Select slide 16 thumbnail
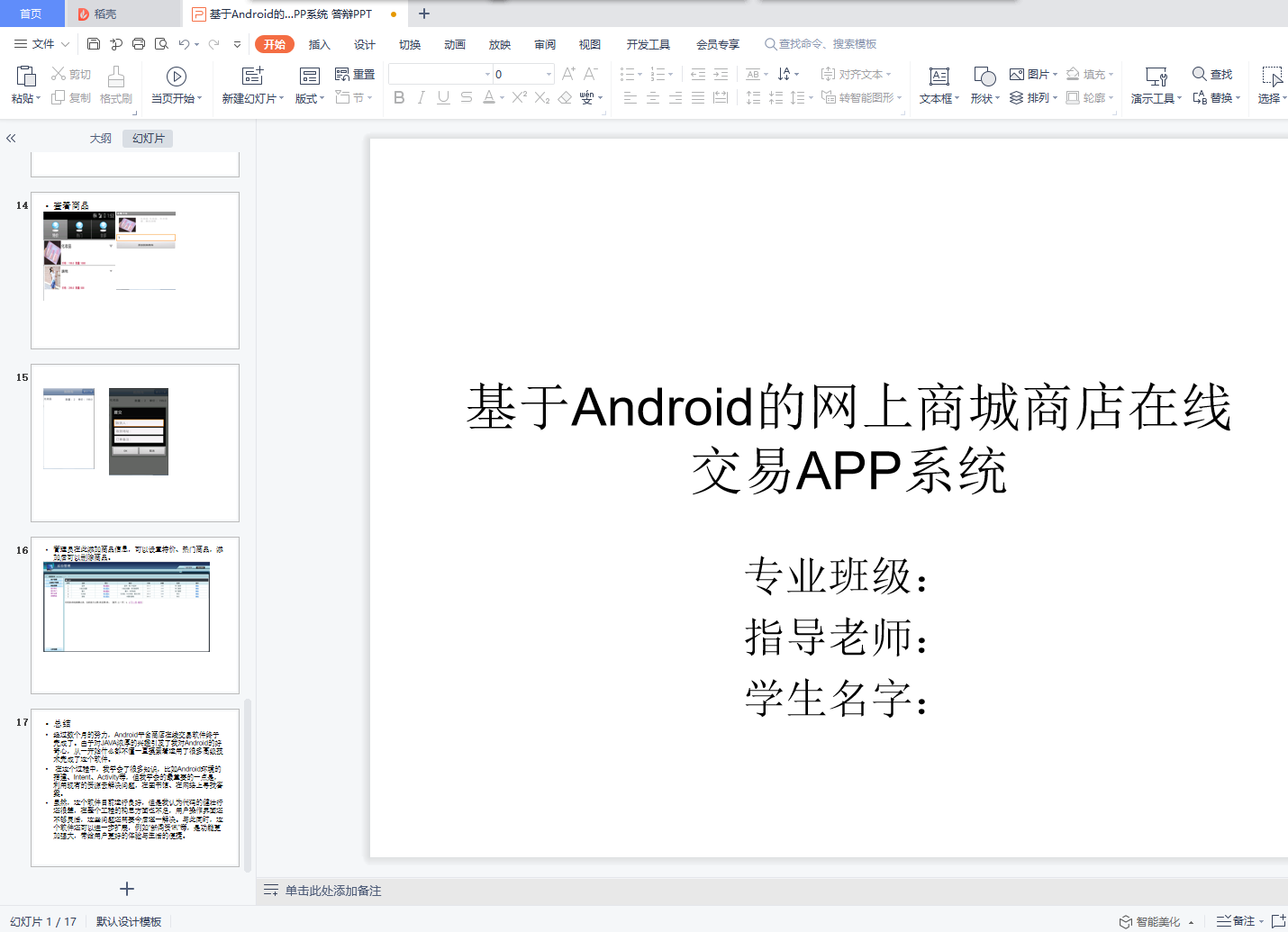This screenshot has width=1288, height=932. [x=135, y=615]
